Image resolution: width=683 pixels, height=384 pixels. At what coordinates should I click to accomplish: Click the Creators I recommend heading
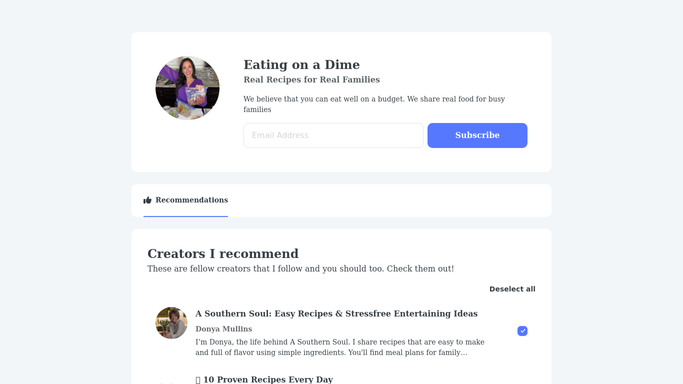pyautogui.click(x=223, y=253)
